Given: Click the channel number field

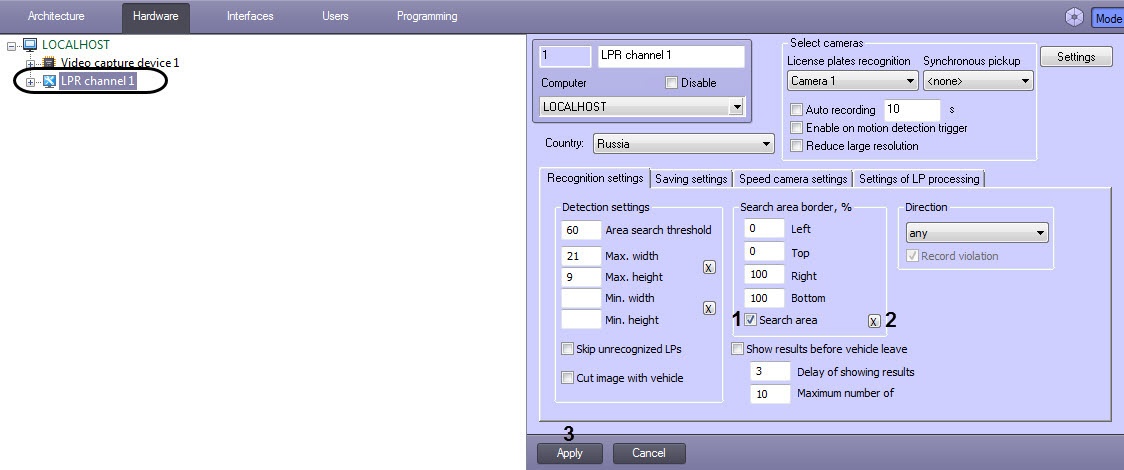Looking at the screenshot, I should (x=565, y=55).
